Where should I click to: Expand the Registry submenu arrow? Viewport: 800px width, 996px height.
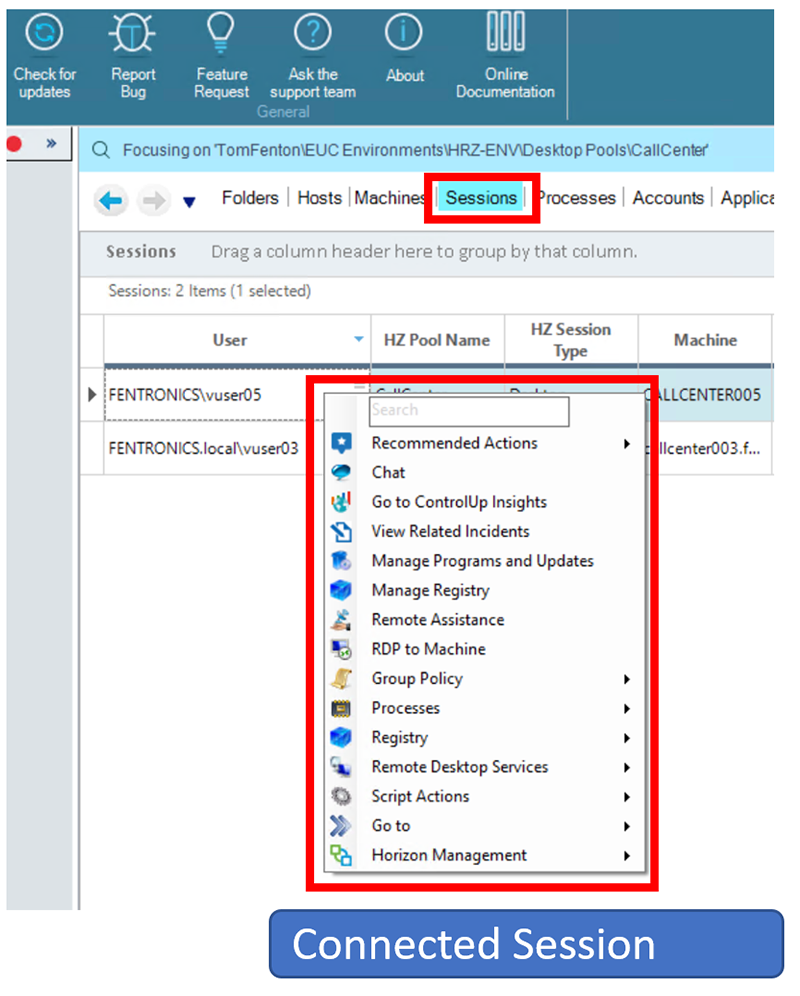(627, 737)
